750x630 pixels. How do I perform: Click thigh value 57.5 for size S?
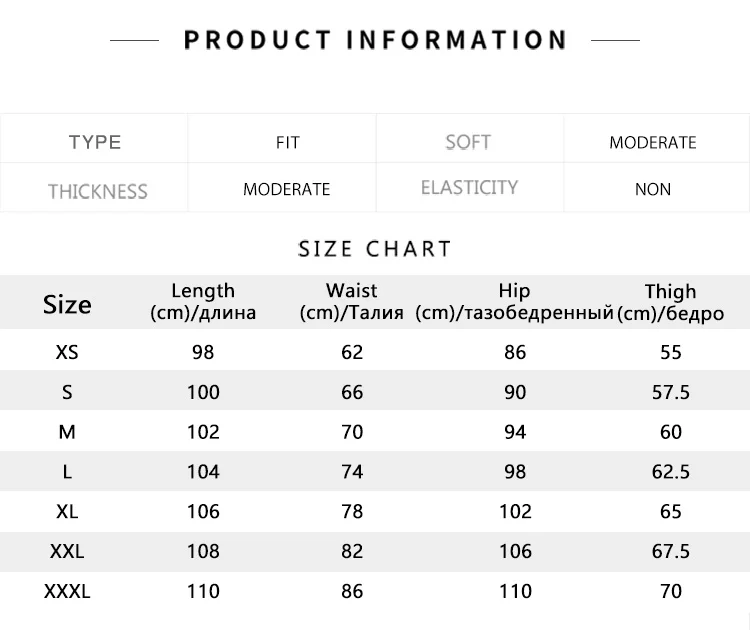point(671,392)
